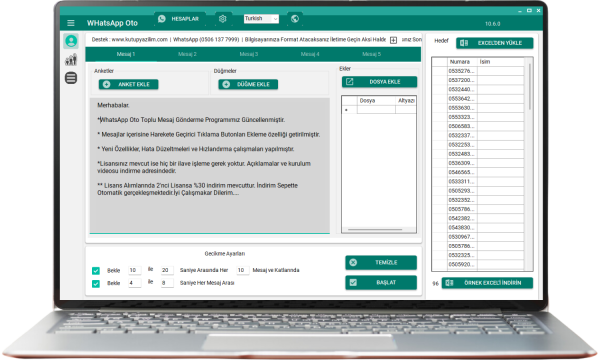Select the row with number 0532253...
The height and width of the screenshot is (360, 600).
[x=478, y=145]
